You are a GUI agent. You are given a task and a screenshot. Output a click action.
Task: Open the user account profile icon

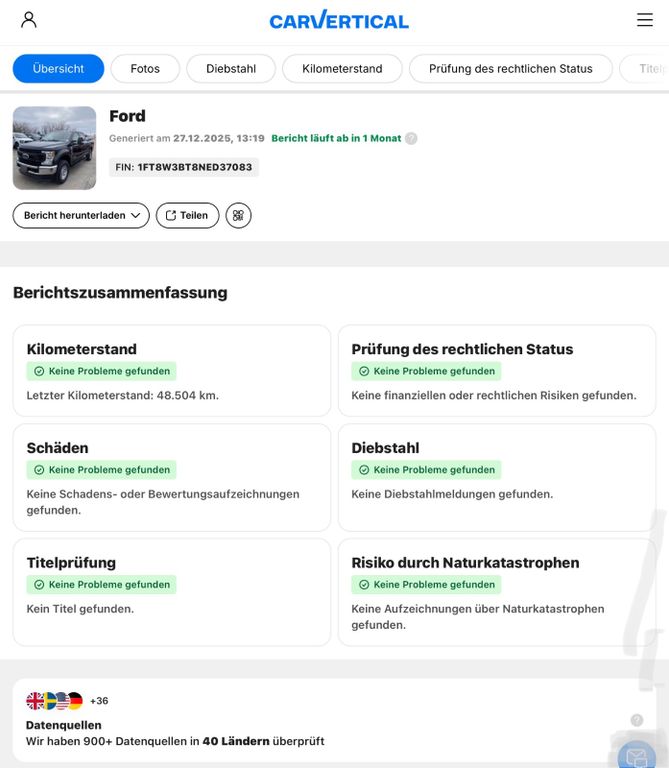point(29,20)
